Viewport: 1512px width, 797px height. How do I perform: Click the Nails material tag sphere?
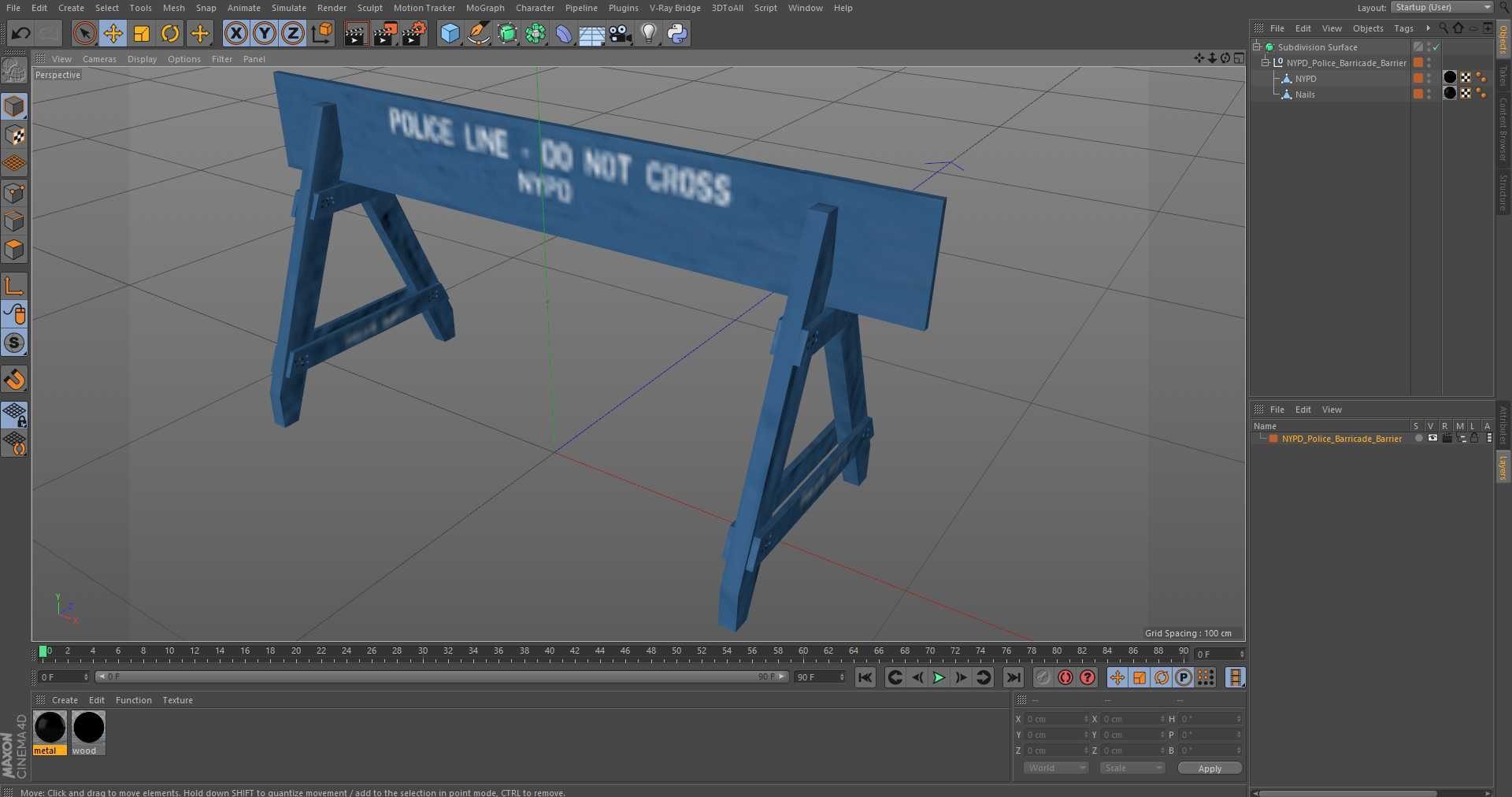[1450, 93]
